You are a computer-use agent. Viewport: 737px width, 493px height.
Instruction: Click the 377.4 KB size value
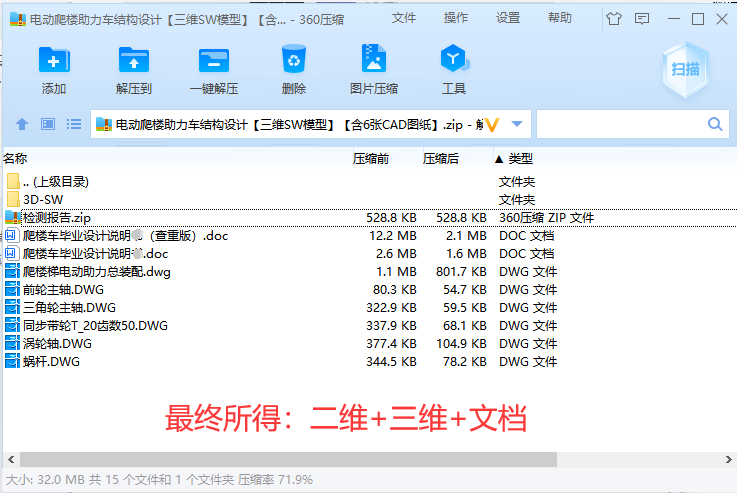coord(391,344)
